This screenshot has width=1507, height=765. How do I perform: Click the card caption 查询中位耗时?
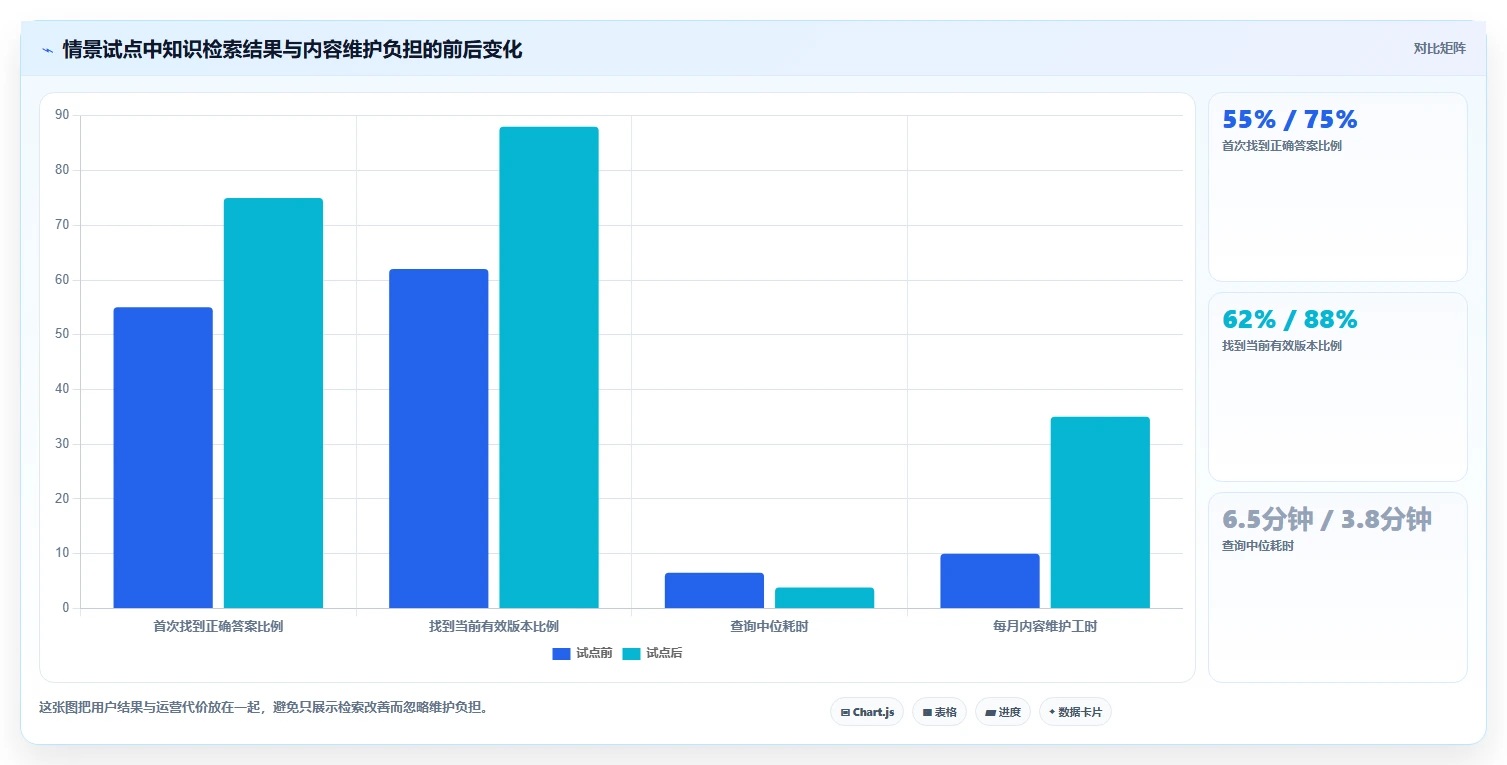click(x=1258, y=546)
